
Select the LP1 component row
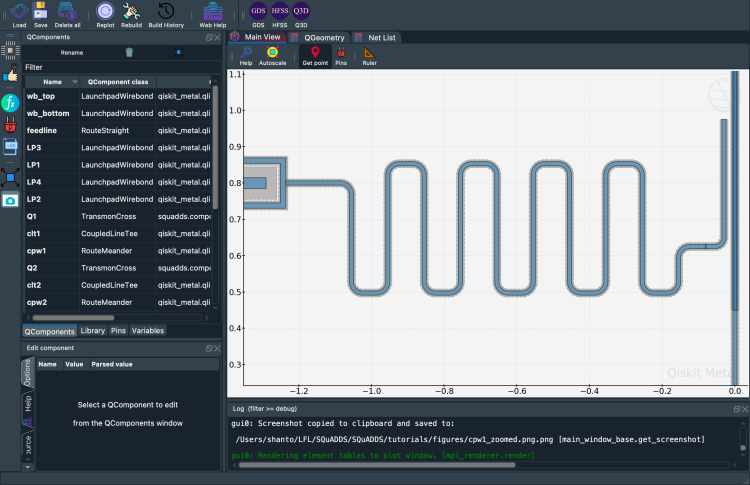(x=118, y=165)
